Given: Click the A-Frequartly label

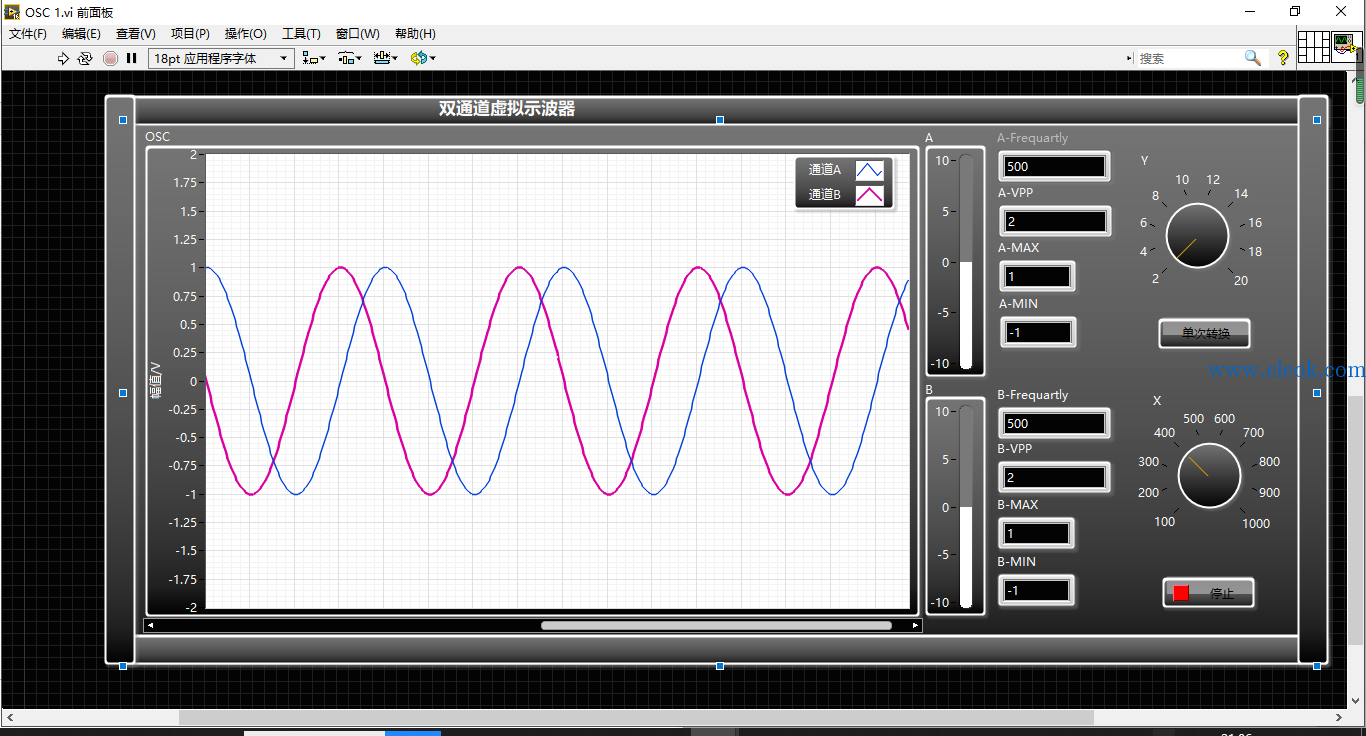Looking at the screenshot, I should pos(1032,138).
